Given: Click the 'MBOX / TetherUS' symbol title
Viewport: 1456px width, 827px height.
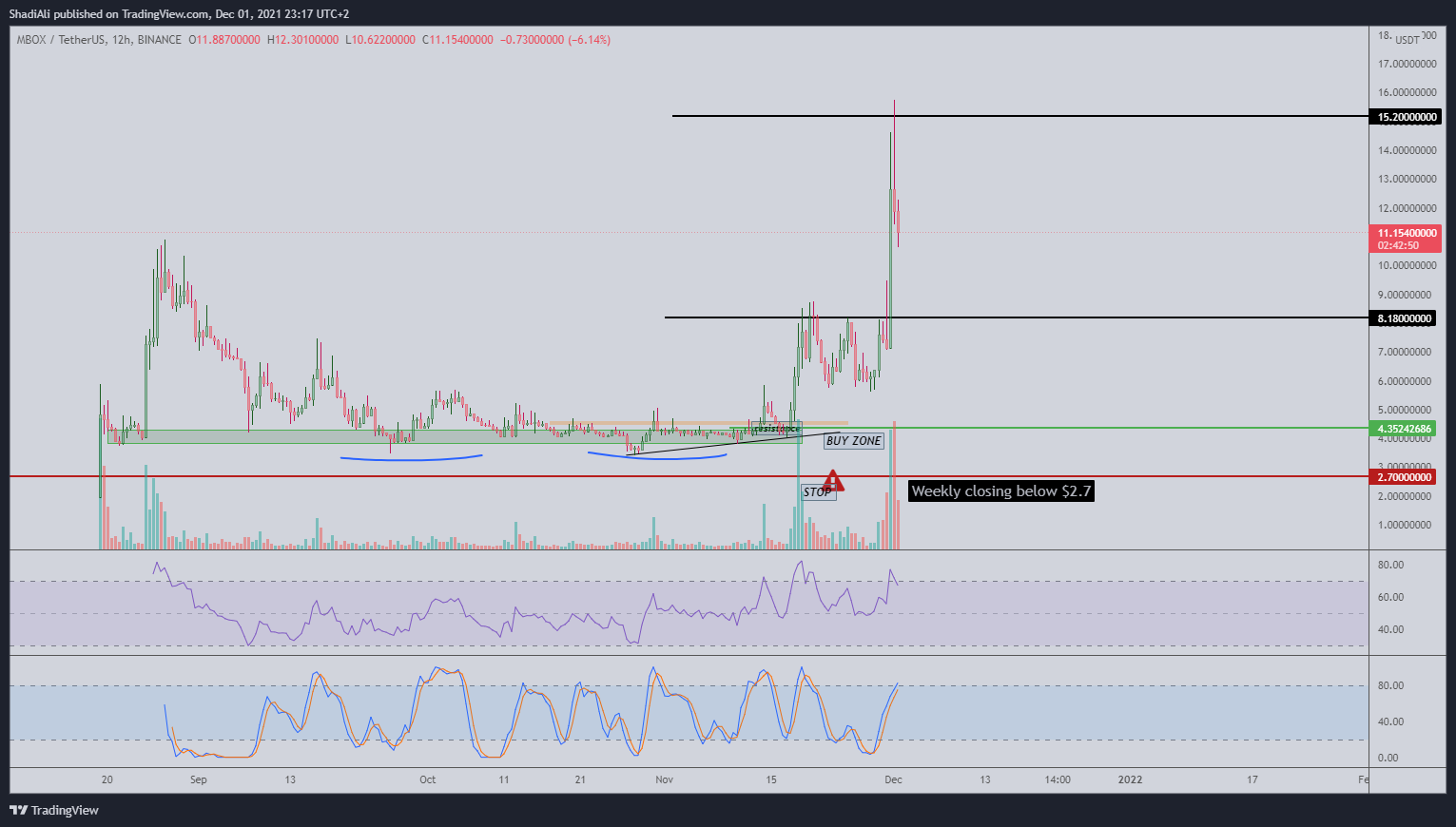Looking at the screenshot, I should pos(61,40).
